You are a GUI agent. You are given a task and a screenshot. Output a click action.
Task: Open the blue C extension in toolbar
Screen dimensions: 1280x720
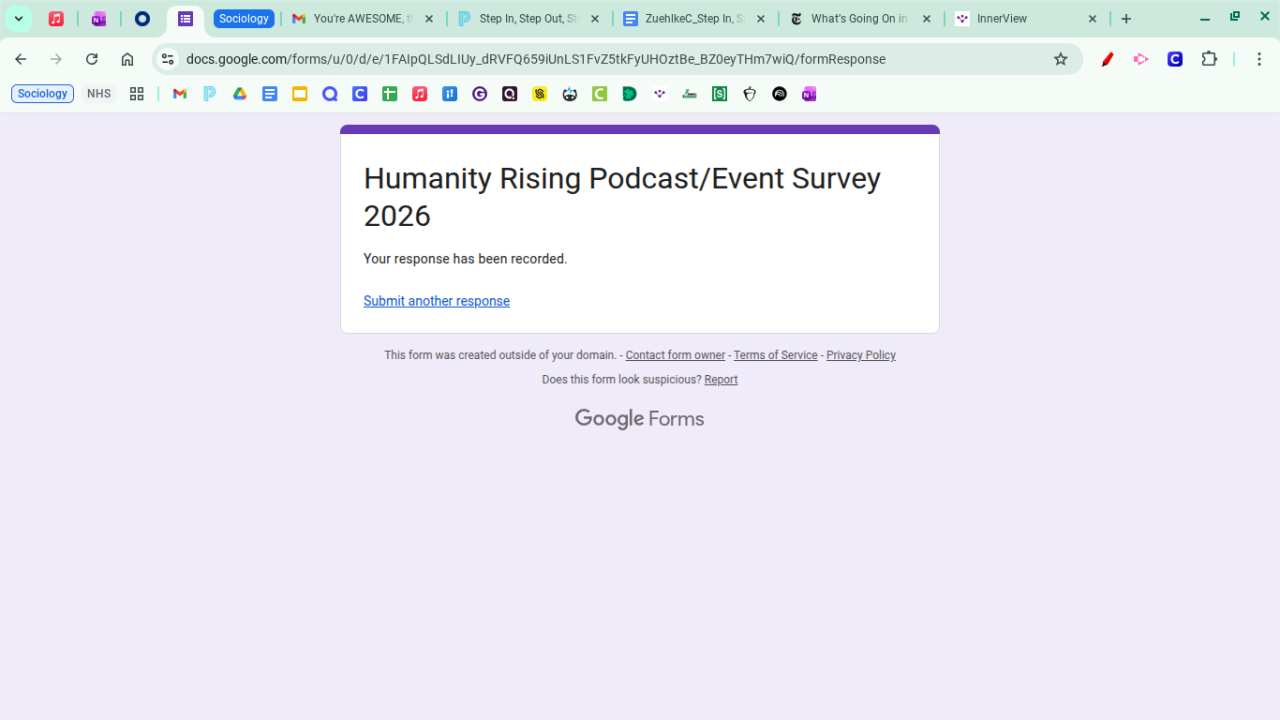tap(1175, 59)
